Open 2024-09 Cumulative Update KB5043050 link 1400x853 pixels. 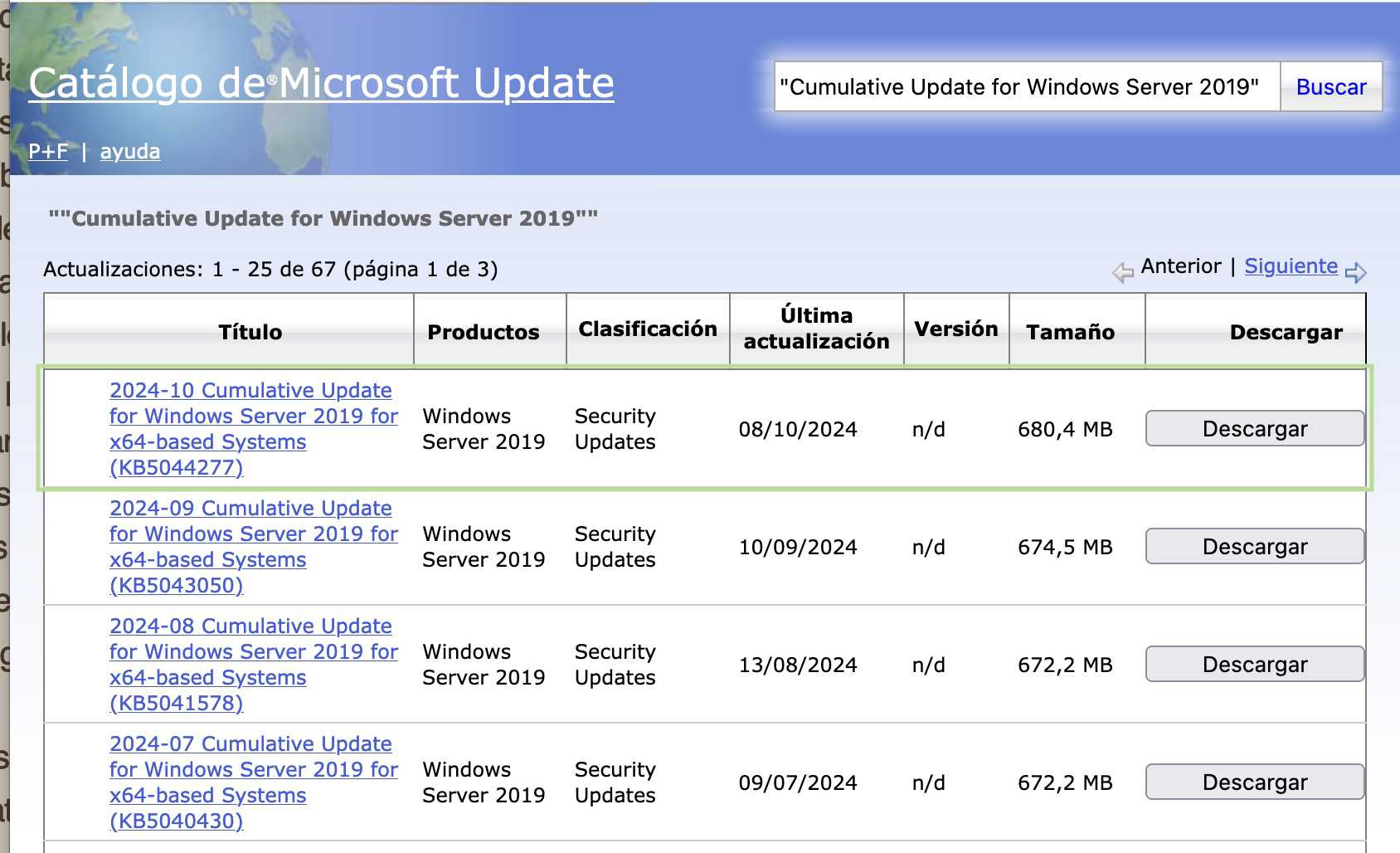(x=254, y=546)
